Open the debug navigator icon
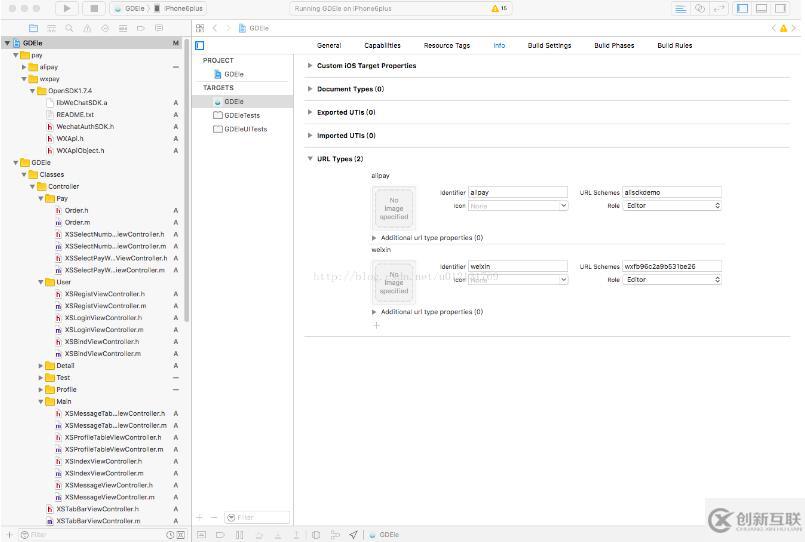 click(123, 28)
